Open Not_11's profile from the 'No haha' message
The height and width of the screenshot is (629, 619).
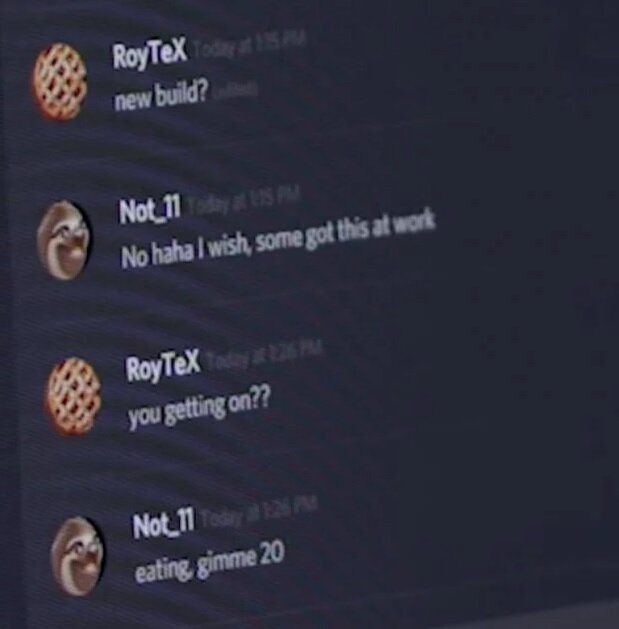149,210
